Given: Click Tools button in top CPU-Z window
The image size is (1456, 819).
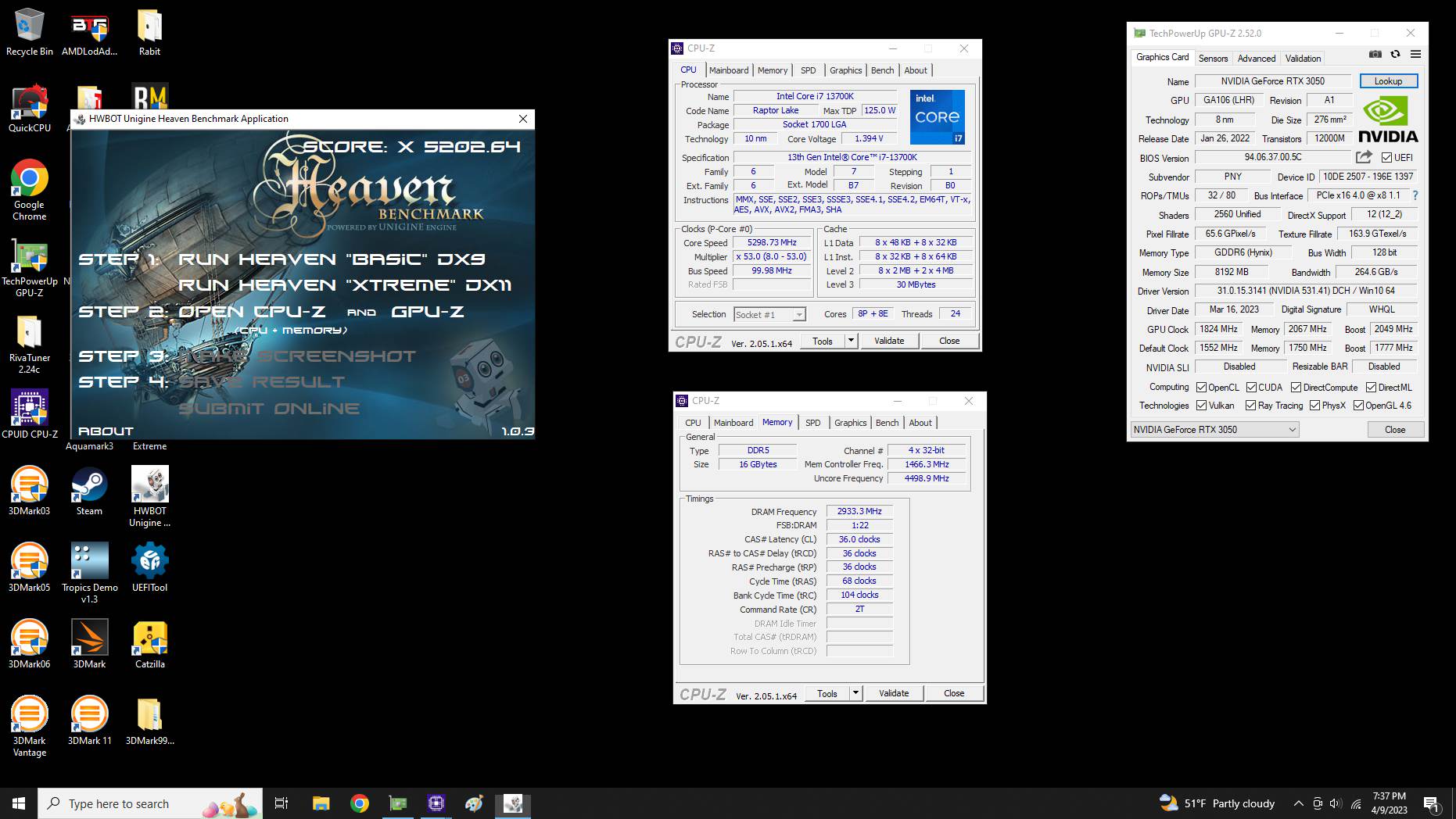Looking at the screenshot, I should coord(823,341).
